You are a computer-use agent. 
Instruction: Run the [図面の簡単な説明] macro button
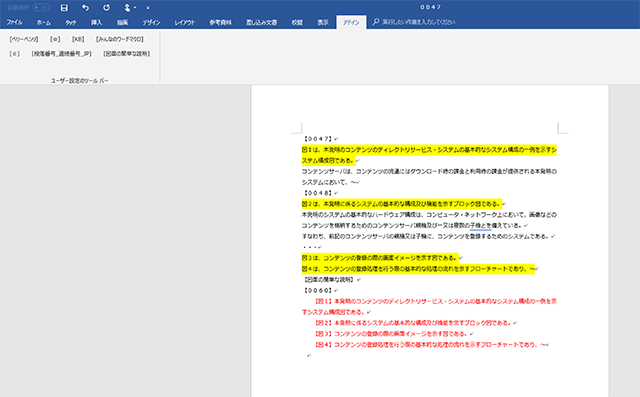click(127, 53)
